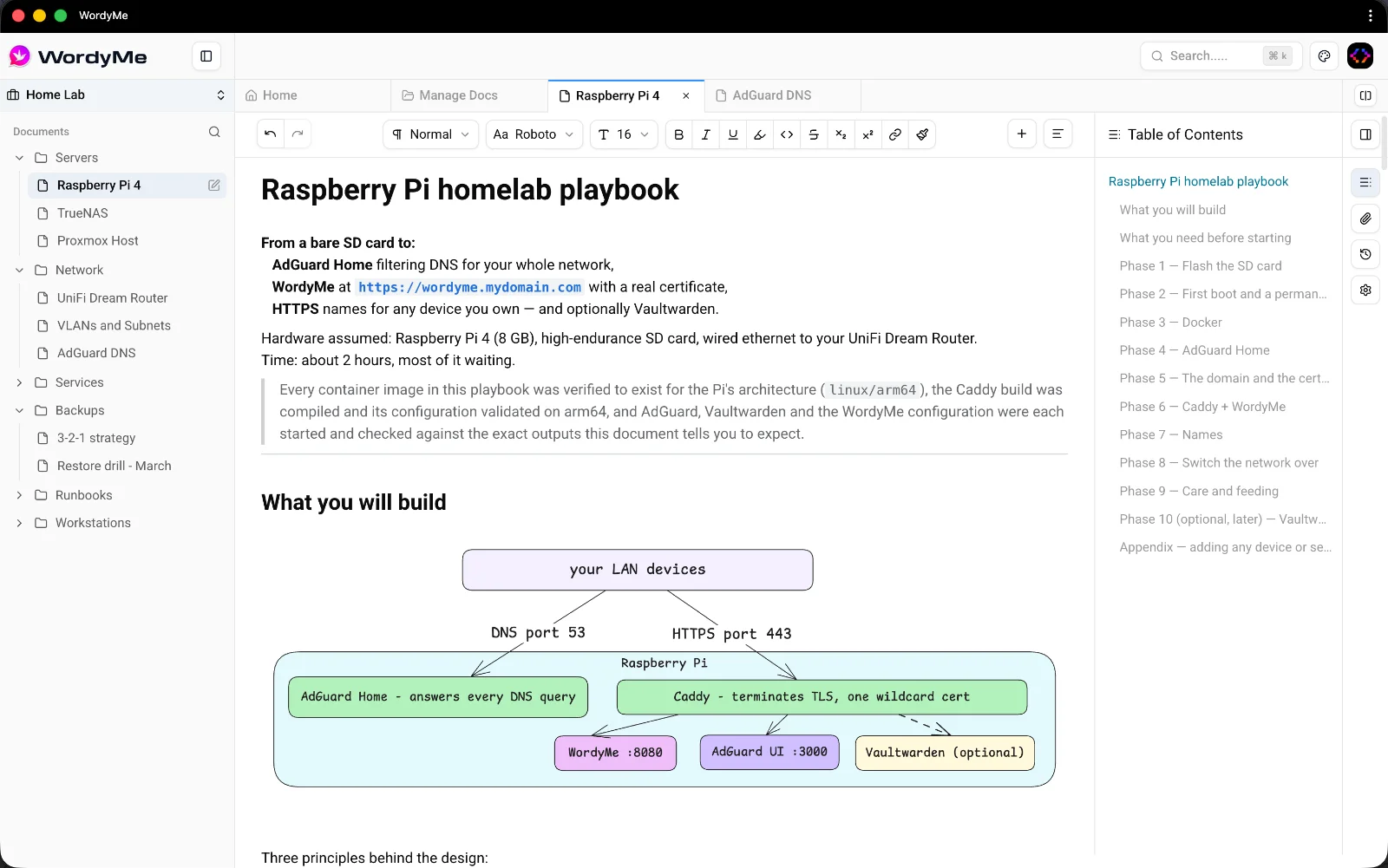Insert a hyperlink with the link icon
Viewport: 1388px width, 868px height.
[x=895, y=134]
